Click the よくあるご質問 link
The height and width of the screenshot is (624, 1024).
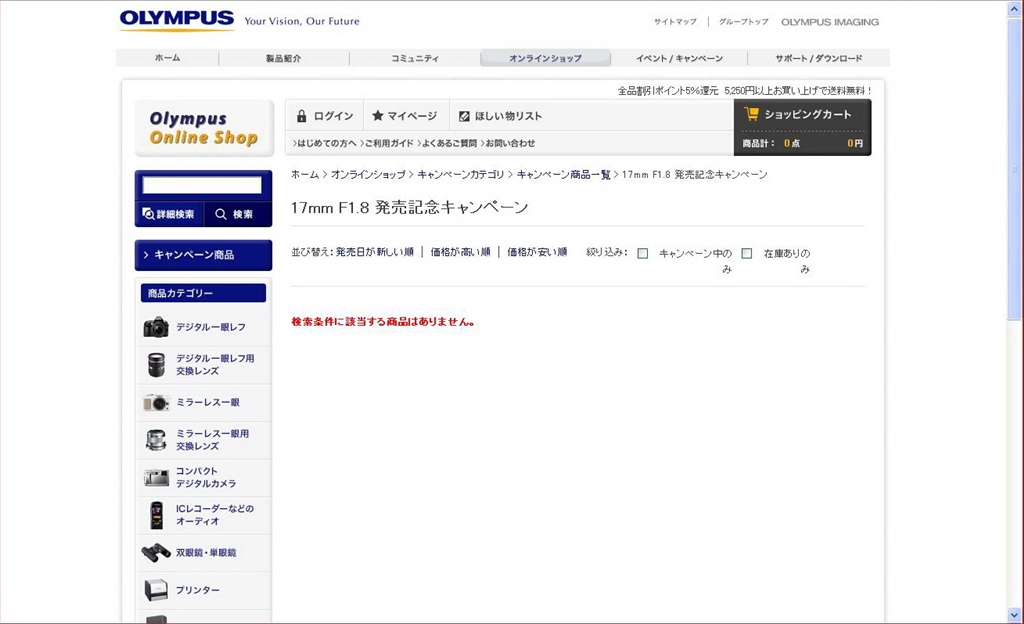pos(447,143)
